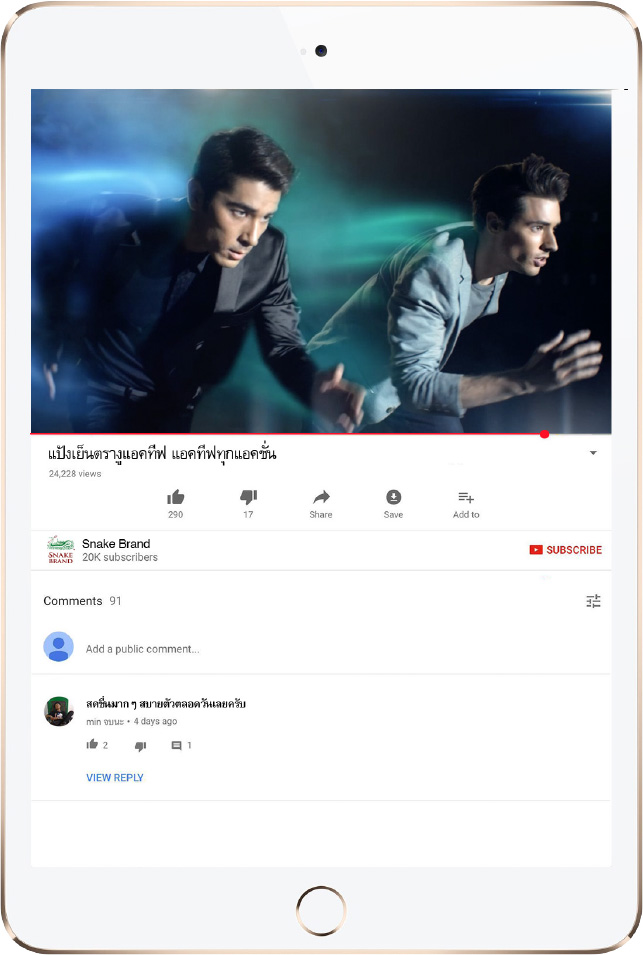Screen dimensions: 643x955
Task: Open reply bubble icon on the comment
Action: 177,745
